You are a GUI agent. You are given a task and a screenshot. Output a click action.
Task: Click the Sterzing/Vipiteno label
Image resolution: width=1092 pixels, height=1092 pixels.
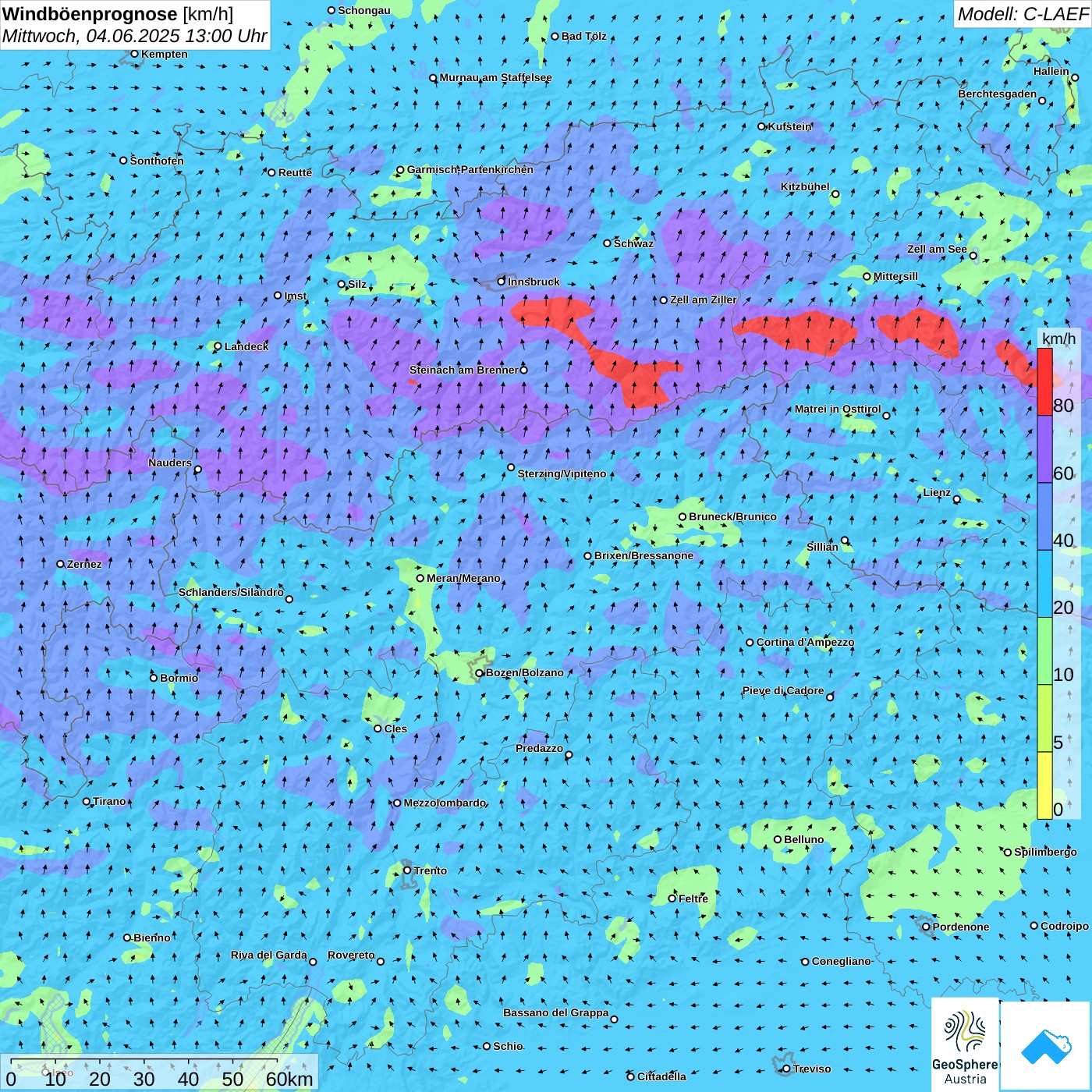click(x=562, y=473)
